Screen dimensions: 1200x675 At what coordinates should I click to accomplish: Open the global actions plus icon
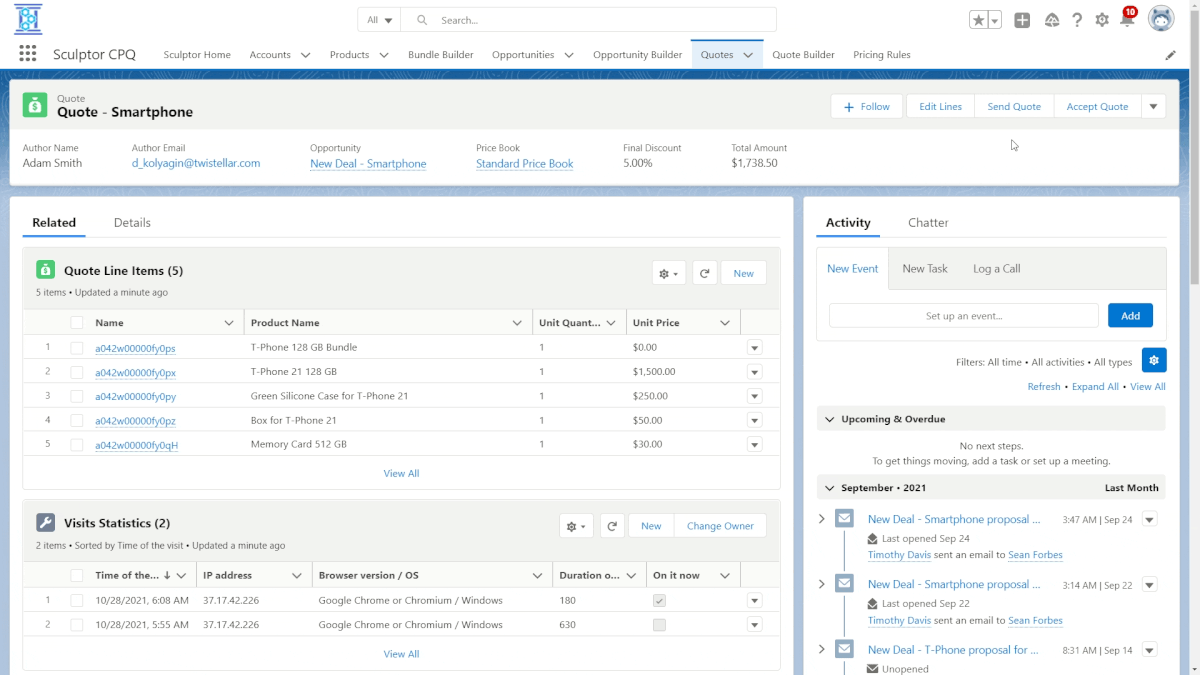tap(1022, 20)
